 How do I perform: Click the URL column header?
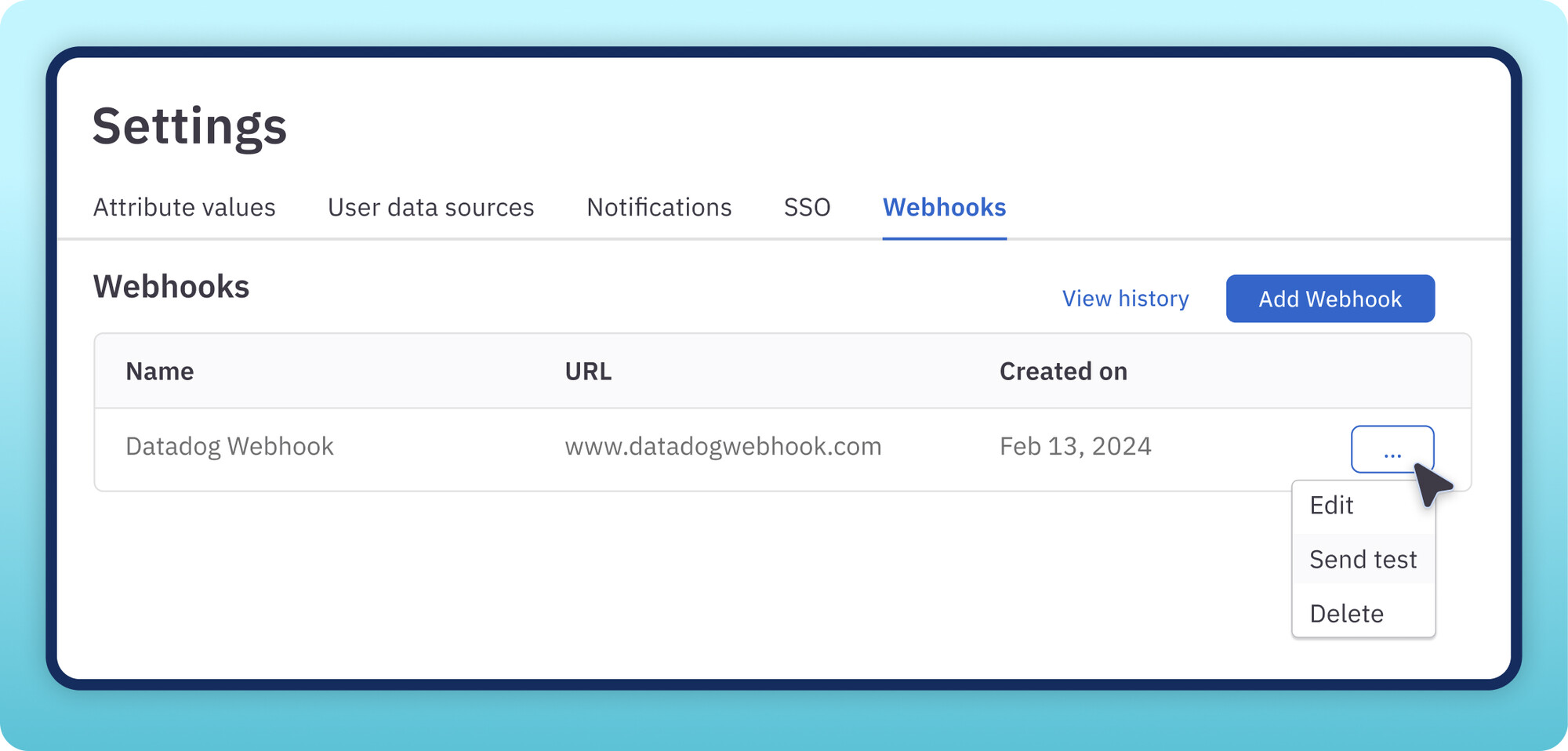coord(588,371)
